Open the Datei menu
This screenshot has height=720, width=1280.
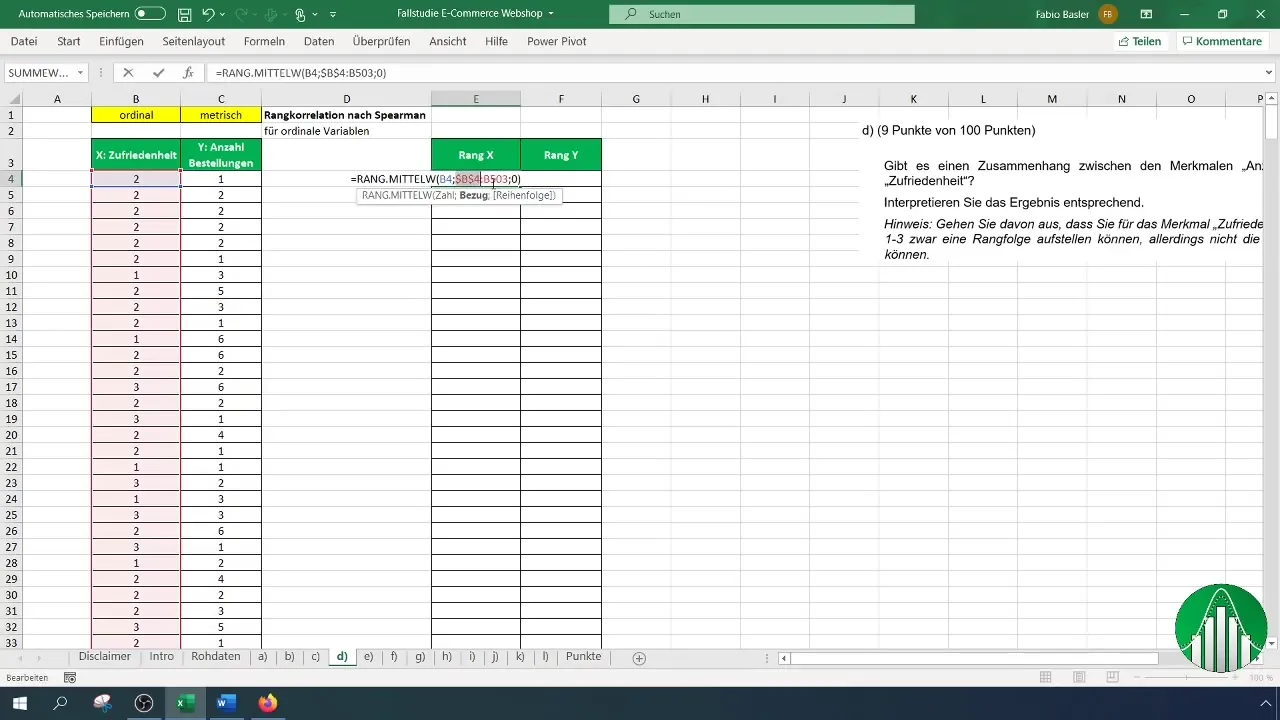(x=24, y=41)
